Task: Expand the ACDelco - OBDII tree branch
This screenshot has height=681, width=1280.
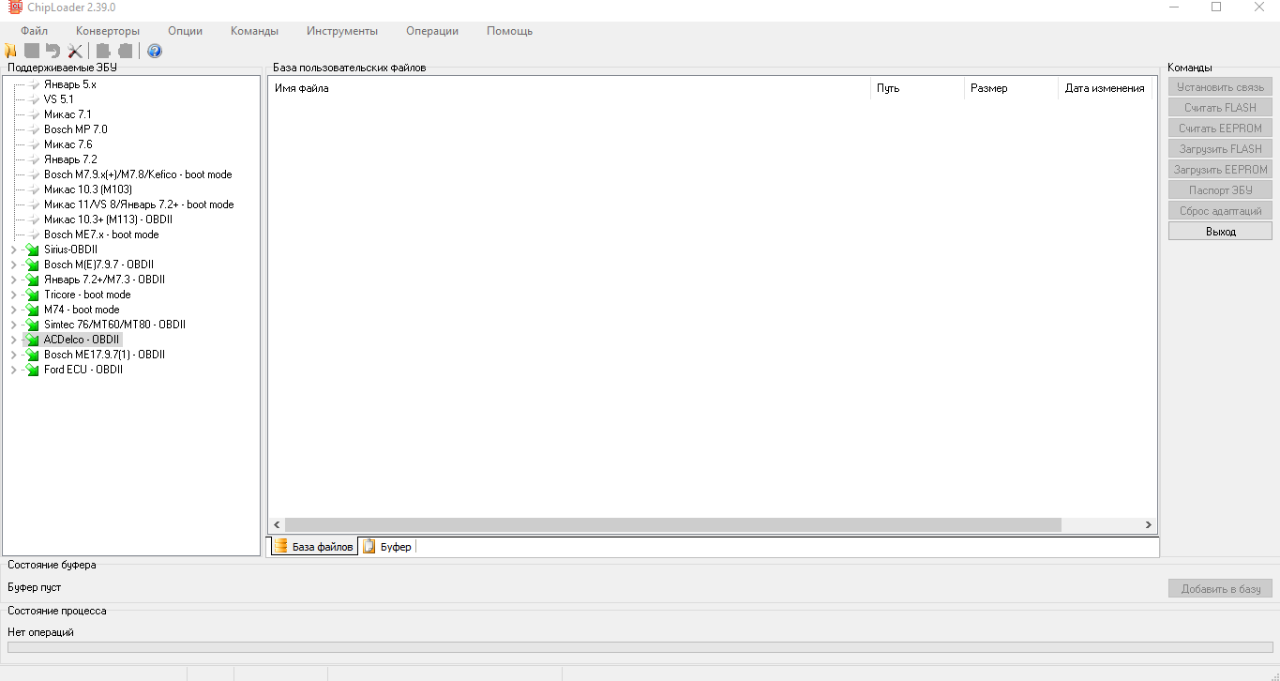Action: (x=13, y=340)
